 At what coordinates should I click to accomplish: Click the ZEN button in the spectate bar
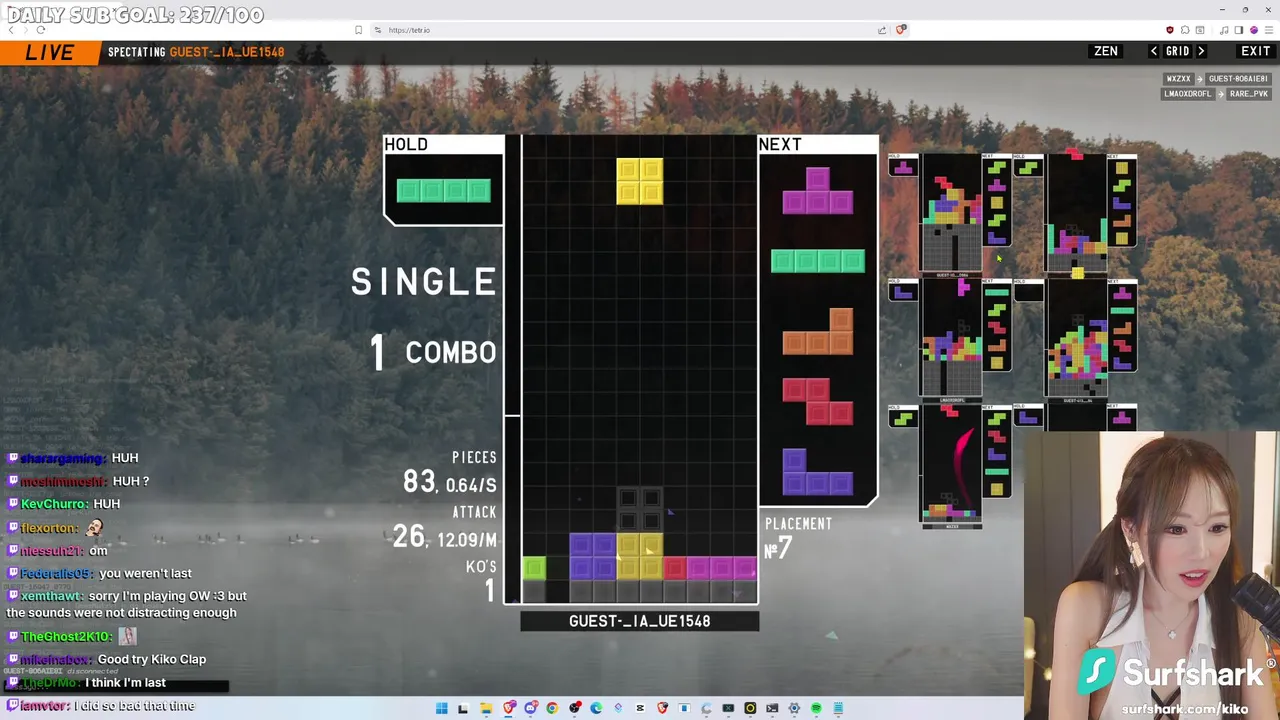click(x=1105, y=51)
